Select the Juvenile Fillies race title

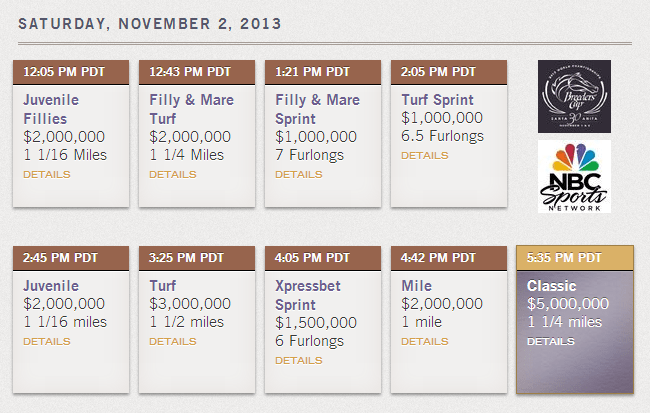(51, 109)
